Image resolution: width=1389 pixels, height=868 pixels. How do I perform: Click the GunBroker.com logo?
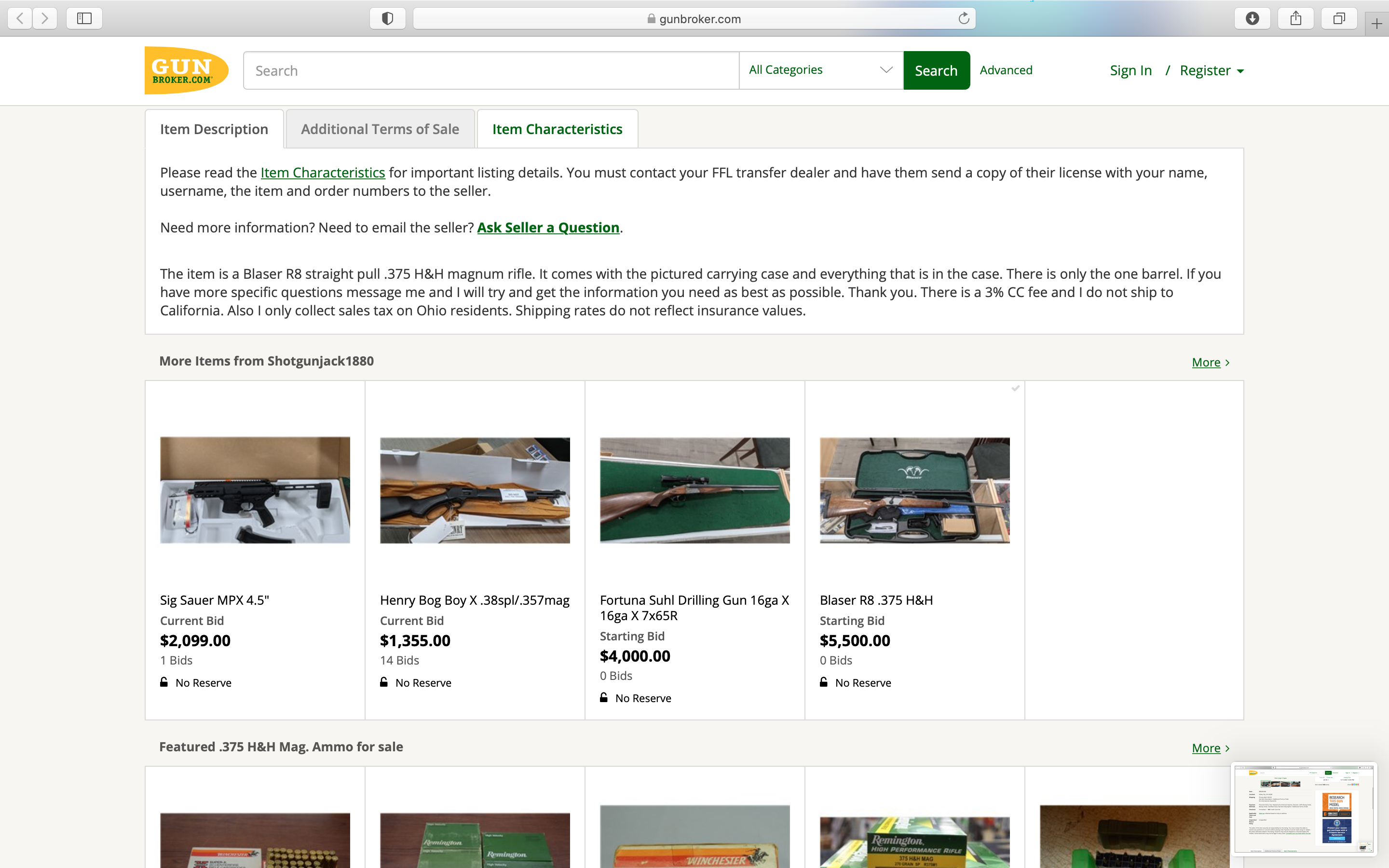coord(186,70)
